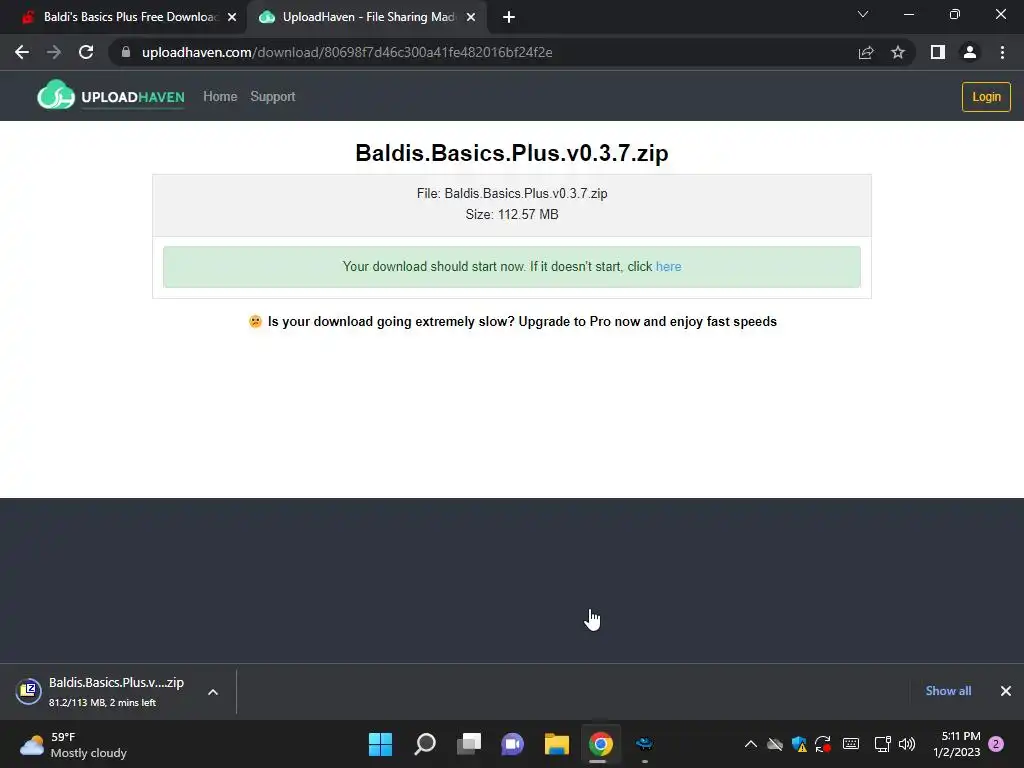The height and width of the screenshot is (768, 1024).
Task: Open the Home nav link
Action: coord(220,97)
